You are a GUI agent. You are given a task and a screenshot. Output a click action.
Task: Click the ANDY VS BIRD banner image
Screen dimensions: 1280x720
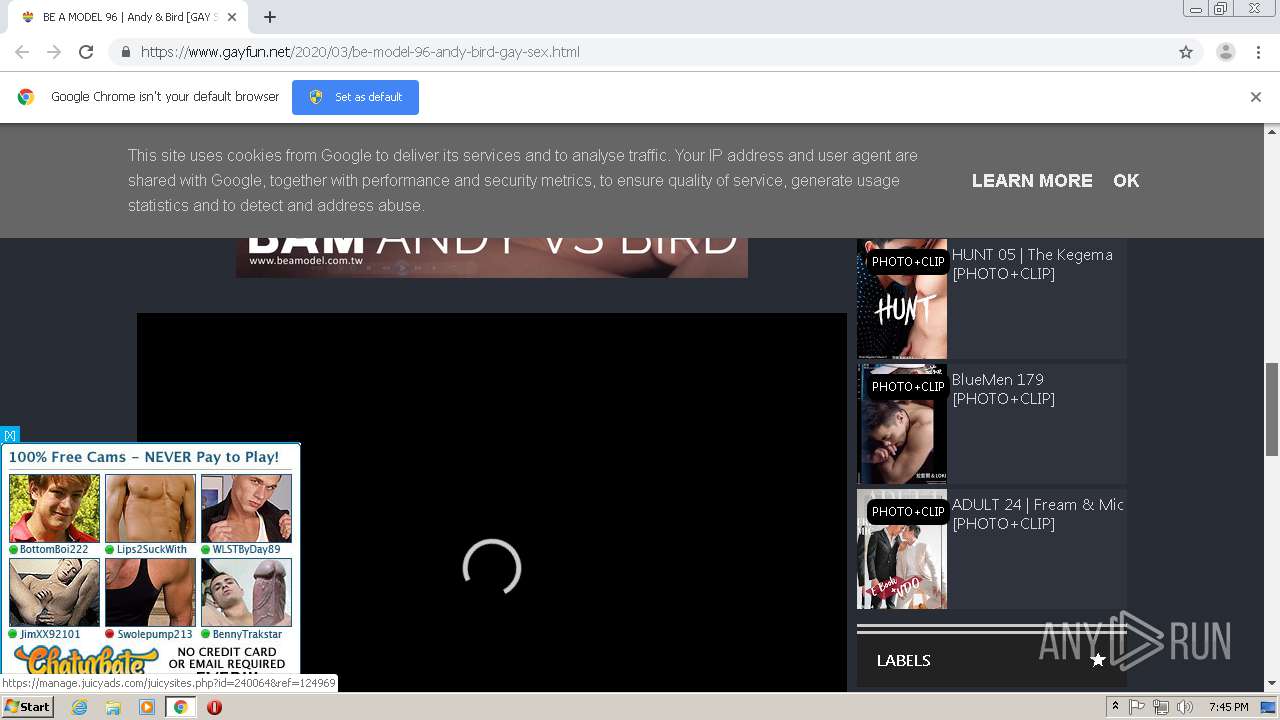[492, 258]
